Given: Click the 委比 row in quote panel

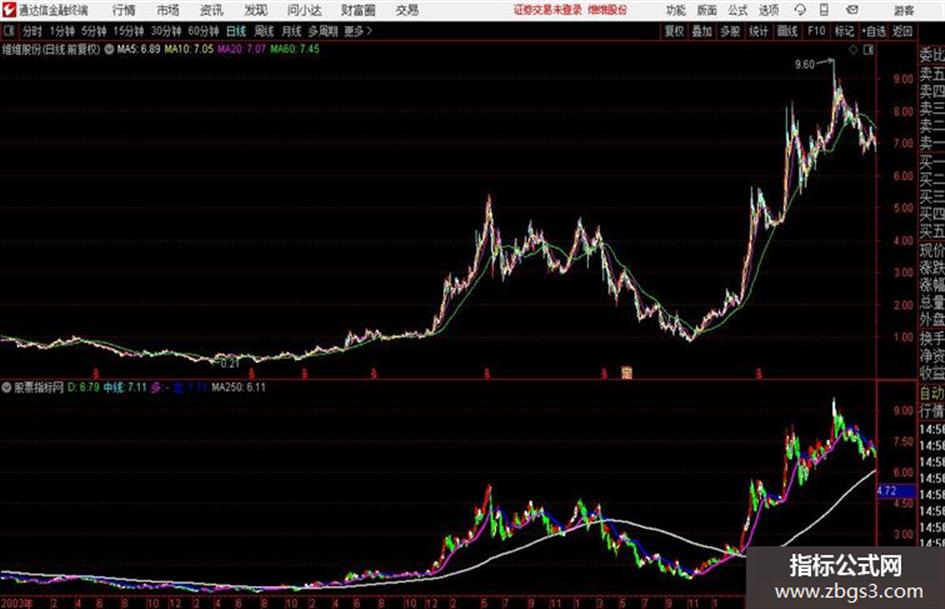Looking at the screenshot, I should pos(932,55).
